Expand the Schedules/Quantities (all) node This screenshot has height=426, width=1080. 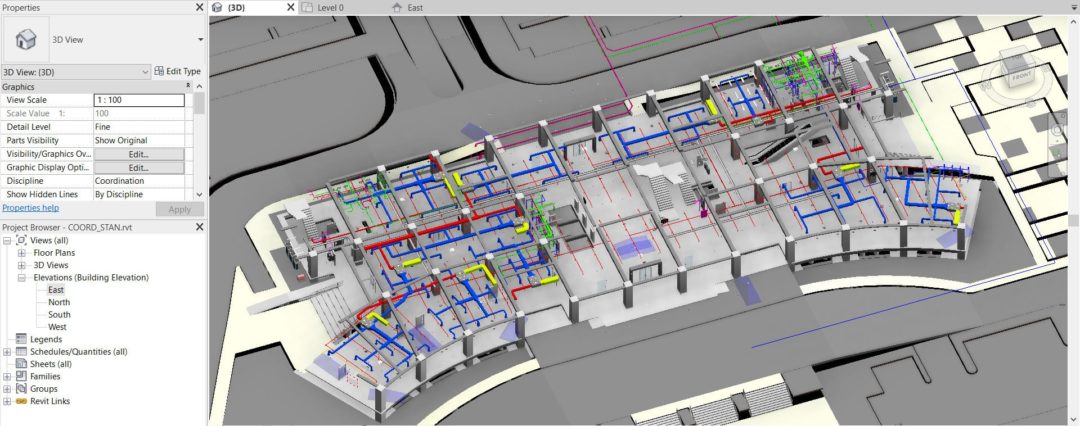7,352
